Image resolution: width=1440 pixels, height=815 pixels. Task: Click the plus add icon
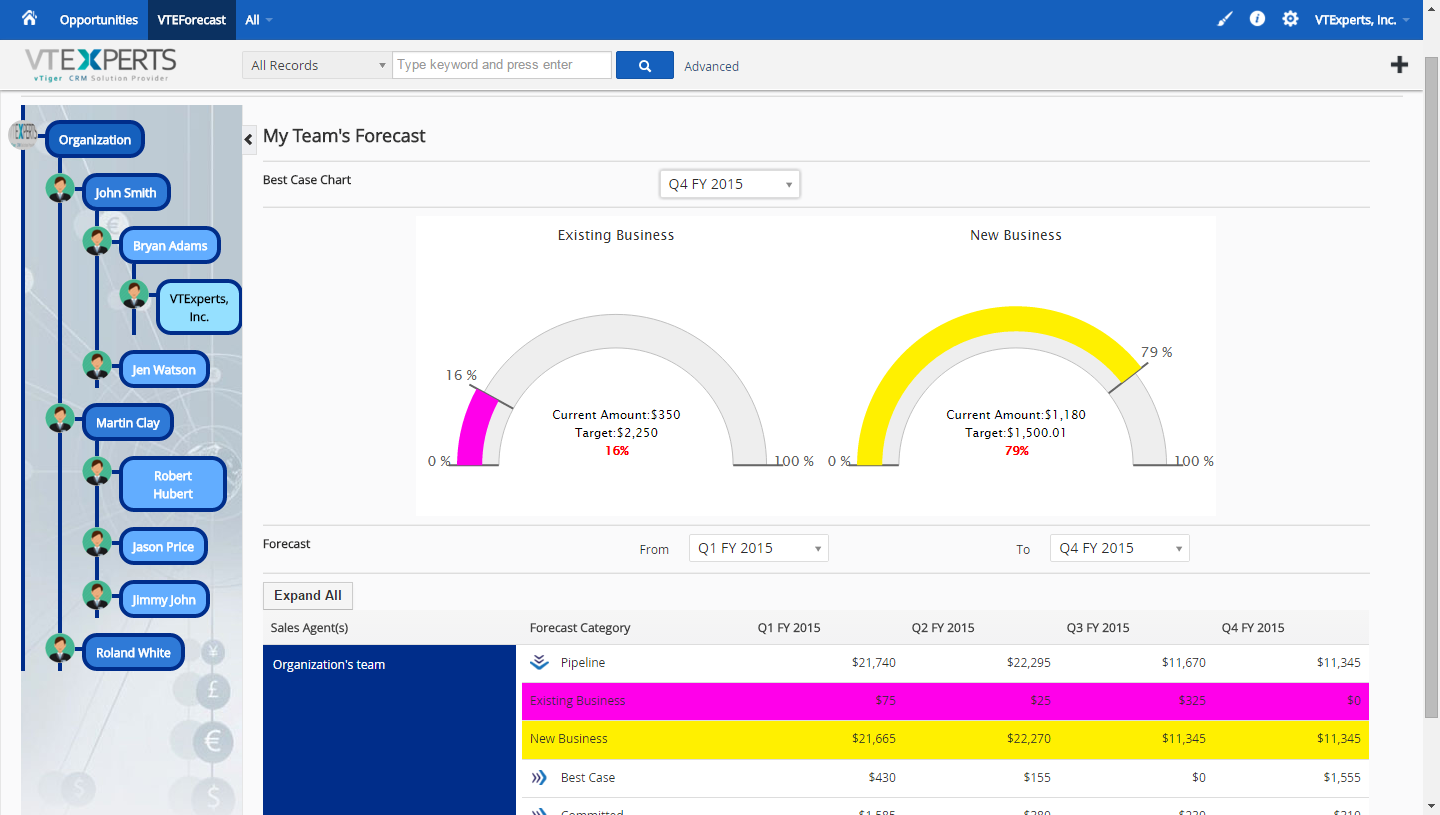point(1400,65)
